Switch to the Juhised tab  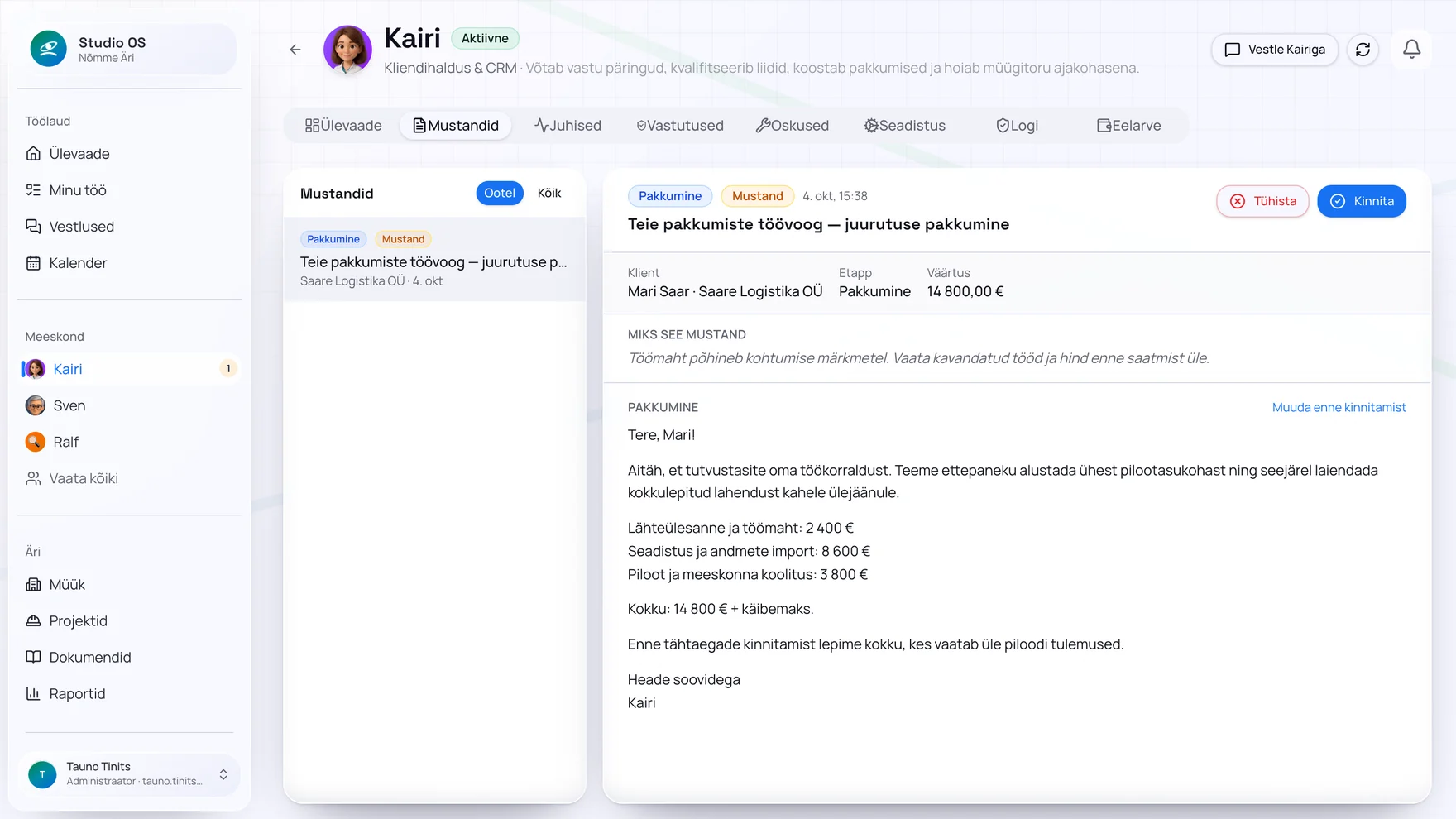[568, 126]
